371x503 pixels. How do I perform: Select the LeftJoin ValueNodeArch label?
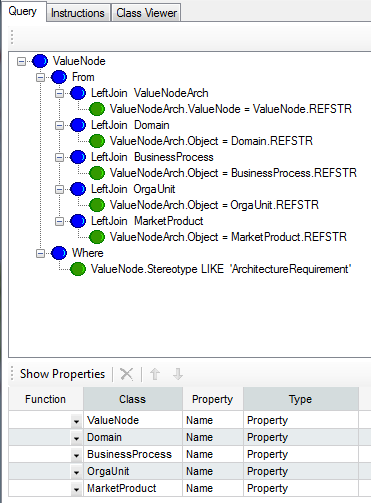(x=150, y=93)
